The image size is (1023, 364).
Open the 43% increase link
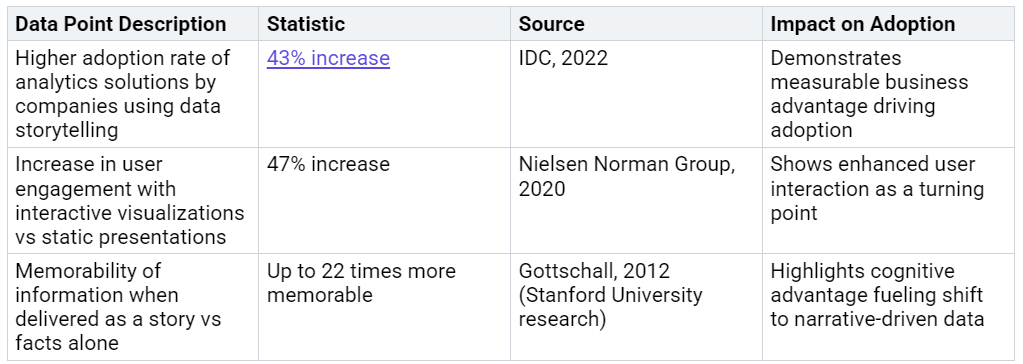pyautogui.click(x=328, y=58)
